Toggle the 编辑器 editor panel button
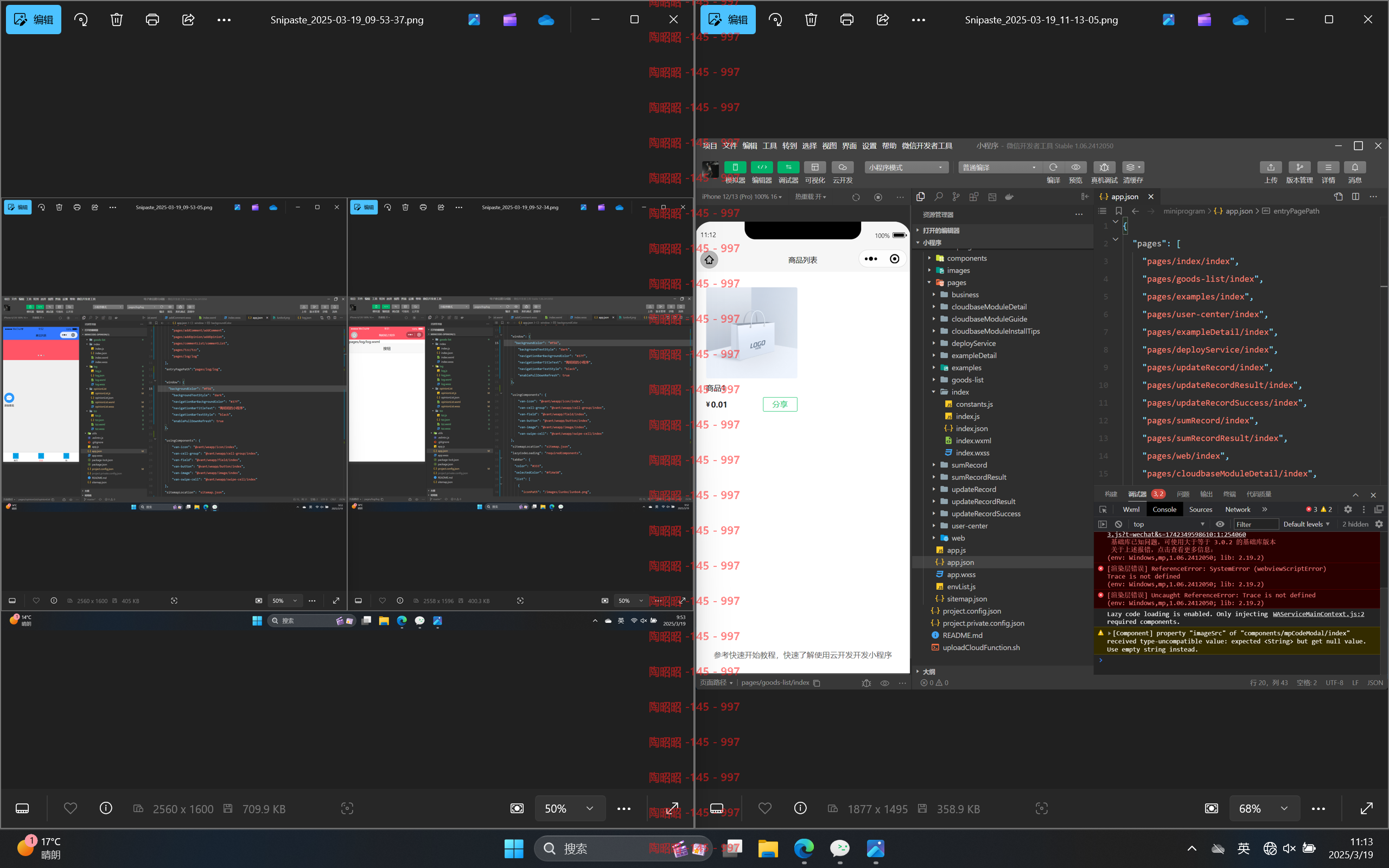Viewport: 1389px width, 868px height. pos(762,167)
